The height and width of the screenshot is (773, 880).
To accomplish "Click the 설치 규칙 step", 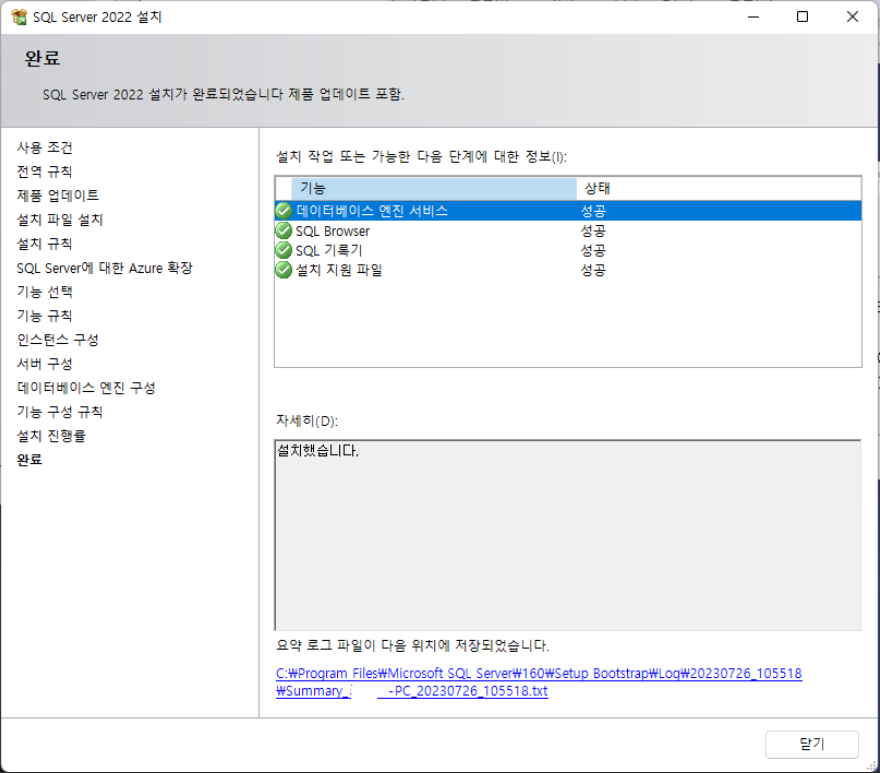I will click(x=44, y=244).
